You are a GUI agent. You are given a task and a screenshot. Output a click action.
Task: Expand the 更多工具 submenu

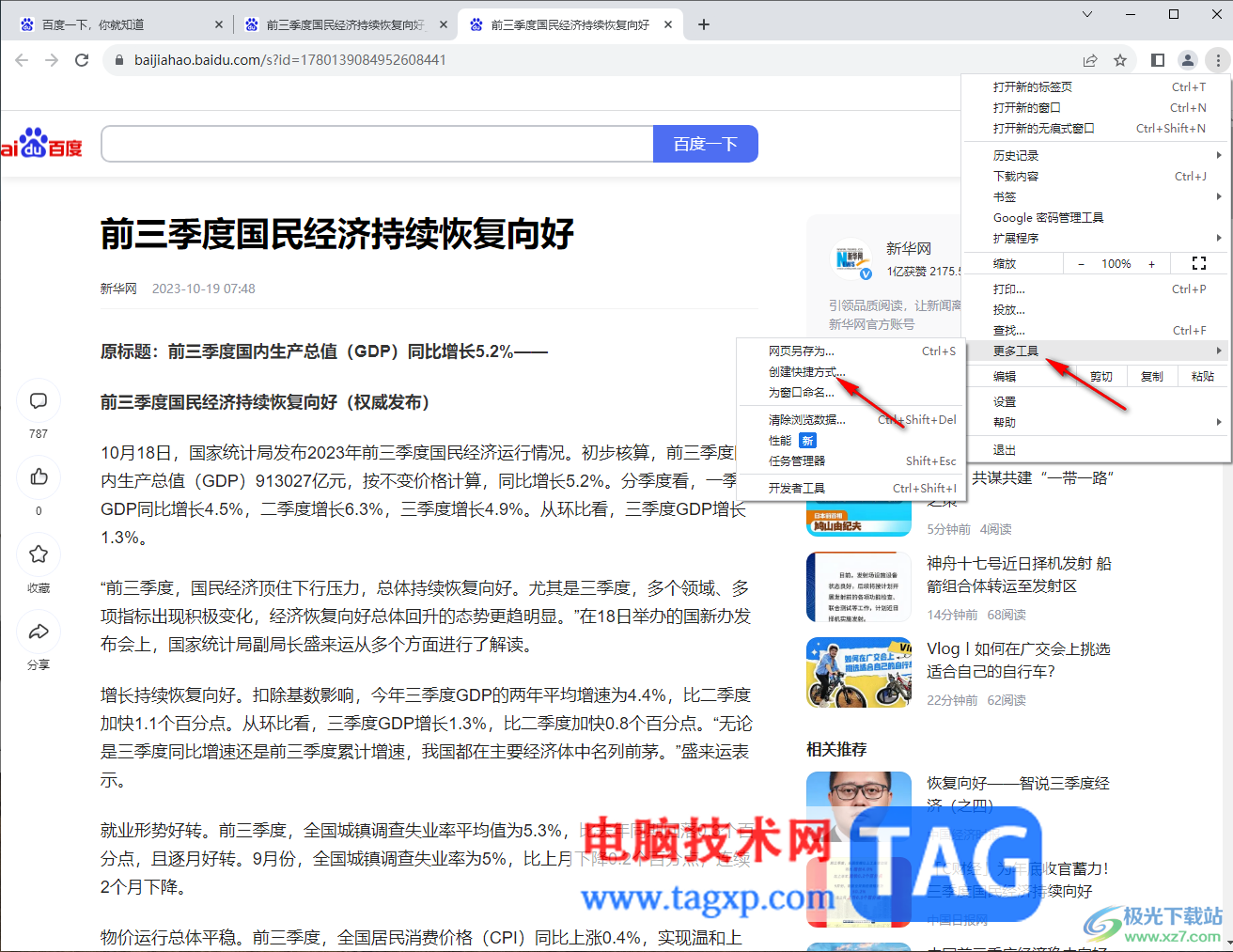click(x=1096, y=351)
